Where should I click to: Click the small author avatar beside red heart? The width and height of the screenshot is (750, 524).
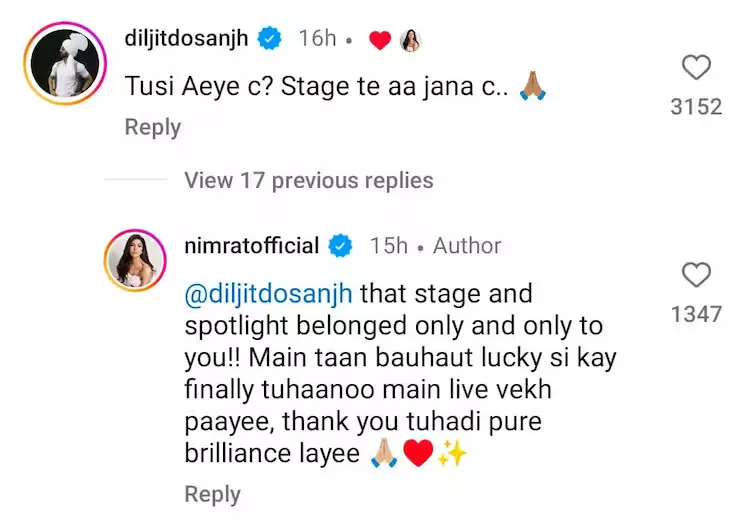point(410,40)
